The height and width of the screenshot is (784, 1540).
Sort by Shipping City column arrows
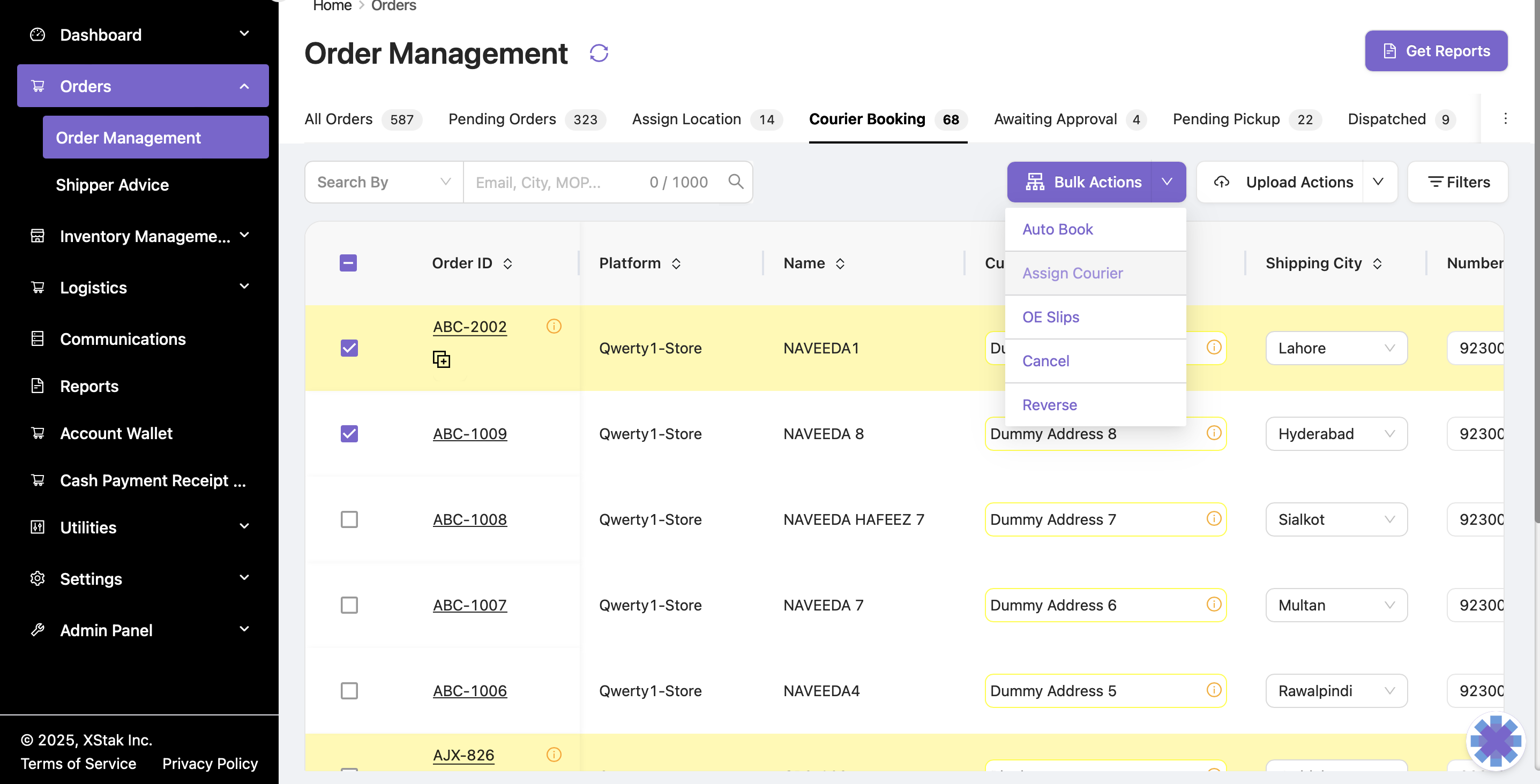[1378, 263]
